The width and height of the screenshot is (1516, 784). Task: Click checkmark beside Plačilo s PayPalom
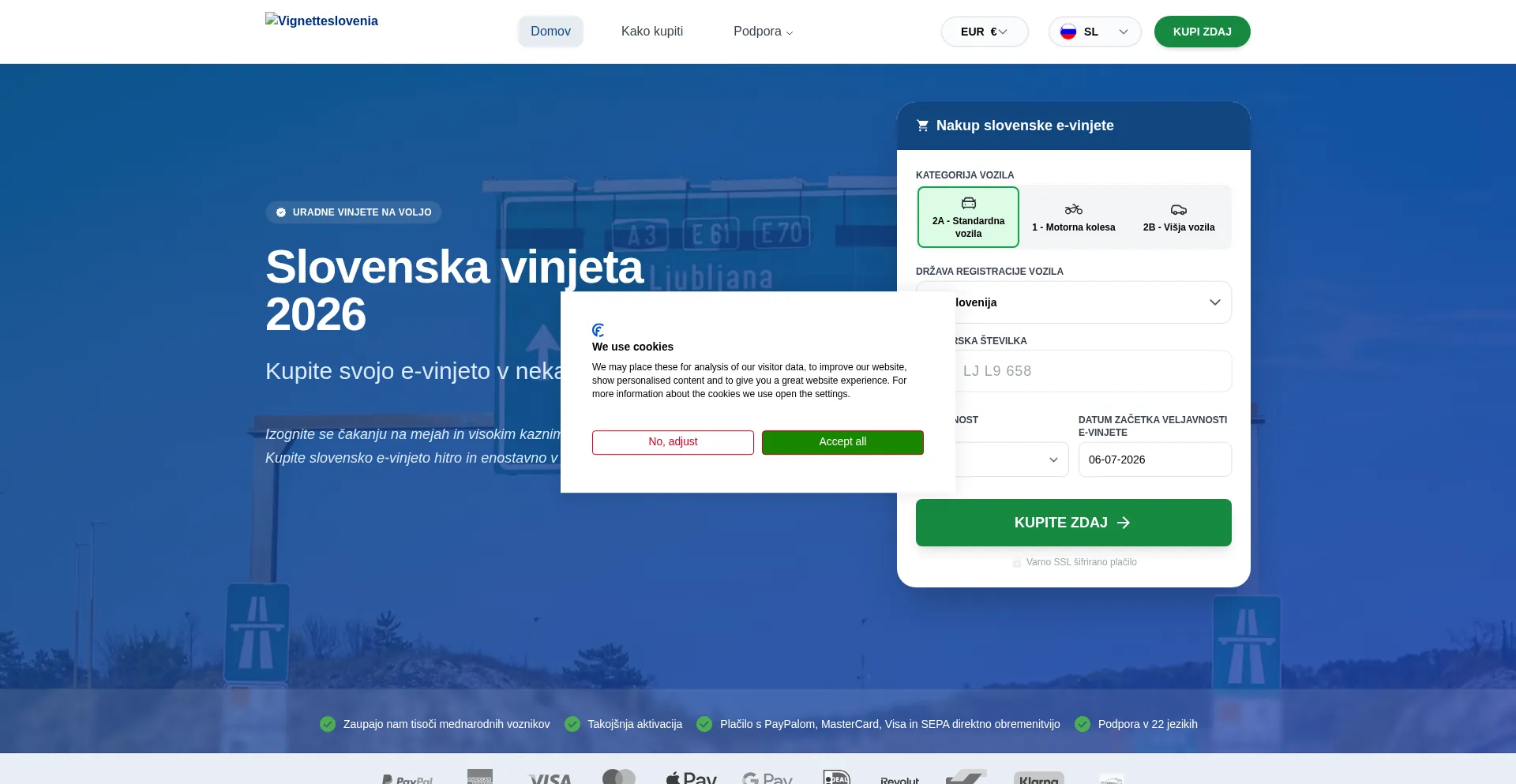pos(704,724)
